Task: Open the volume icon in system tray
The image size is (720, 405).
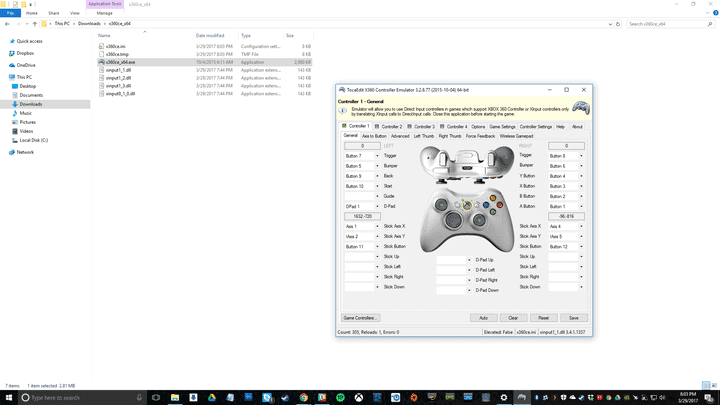Action: tap(662, 398)
